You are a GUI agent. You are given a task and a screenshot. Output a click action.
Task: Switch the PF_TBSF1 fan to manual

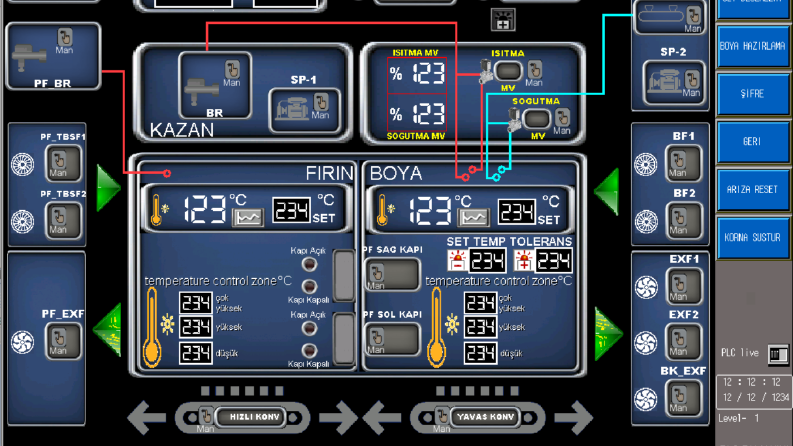click(x=63, y=164)
